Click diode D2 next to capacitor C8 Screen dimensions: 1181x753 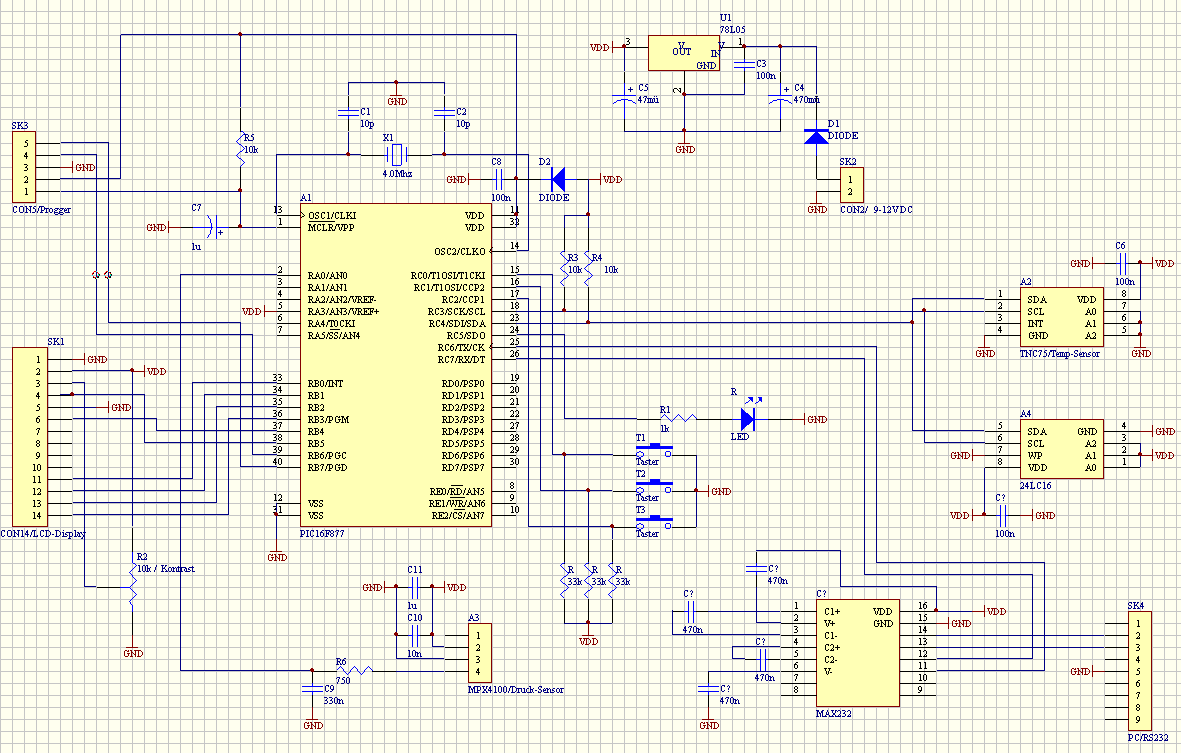tap(558, 180)
